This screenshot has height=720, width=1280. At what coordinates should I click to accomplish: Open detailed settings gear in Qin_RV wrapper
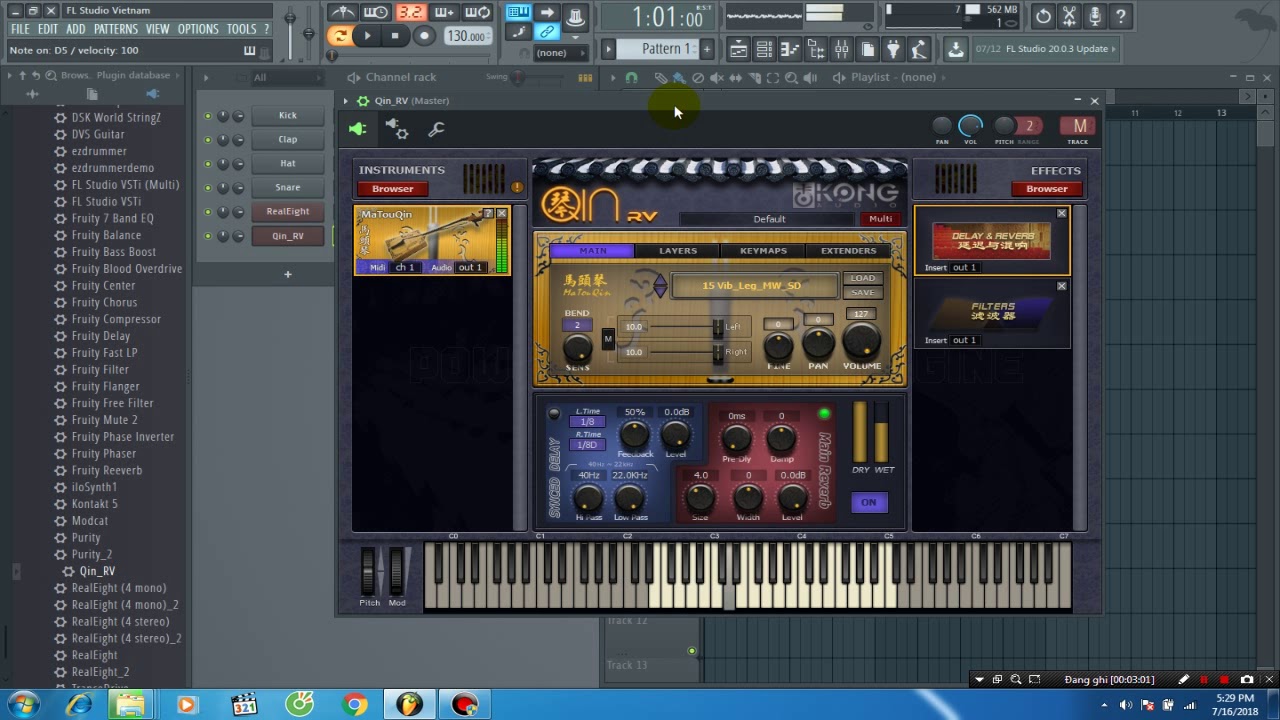[x=397, y=129]
